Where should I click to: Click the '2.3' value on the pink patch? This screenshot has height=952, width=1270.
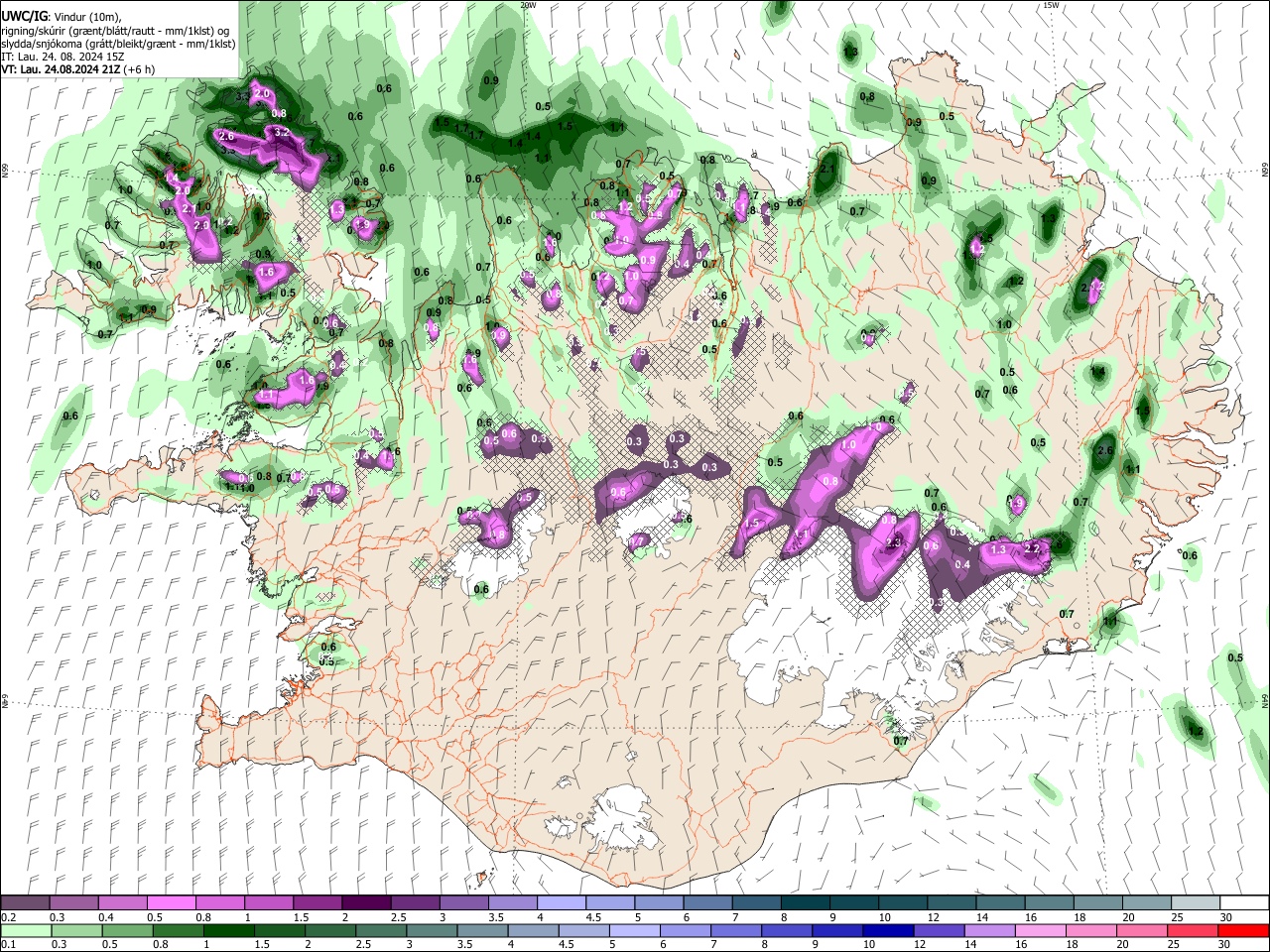click(895, 542)
